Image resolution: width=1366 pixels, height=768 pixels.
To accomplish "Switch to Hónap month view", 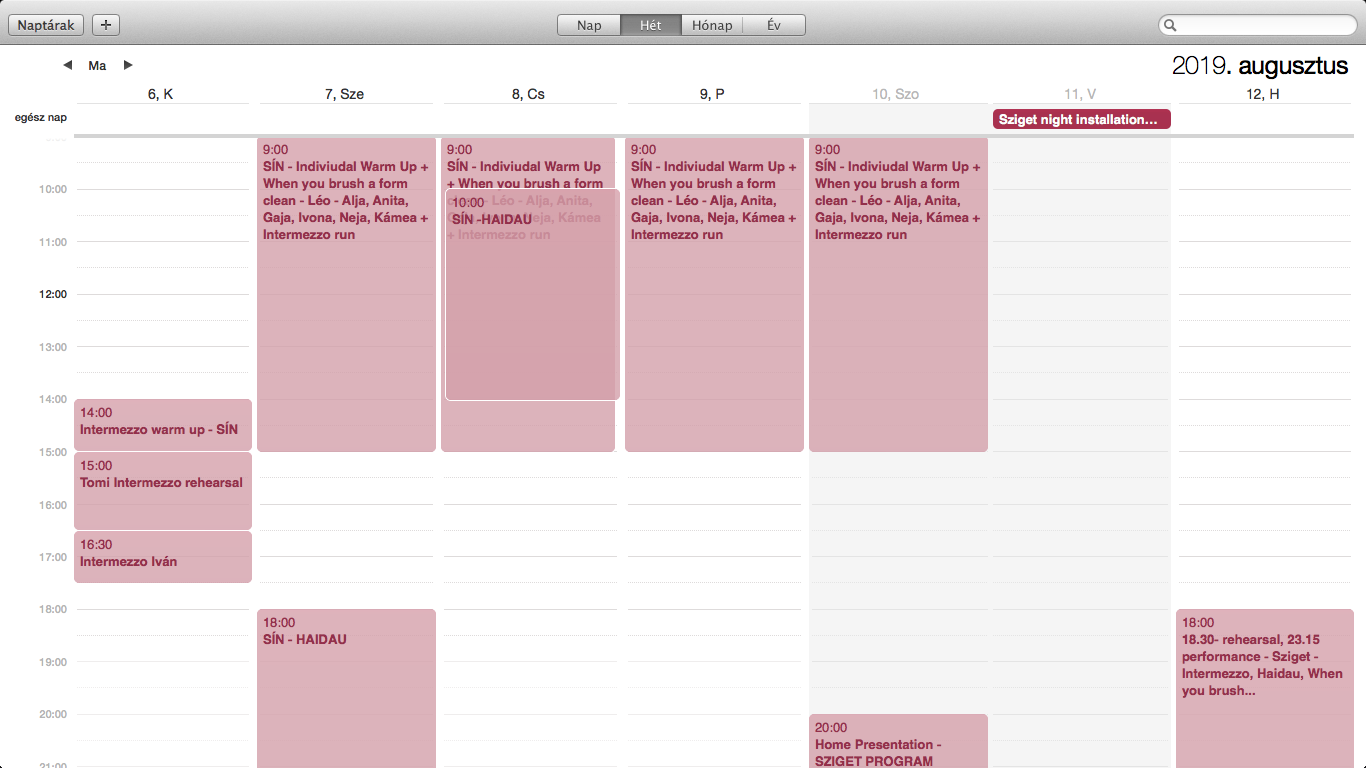I will pyautogui.click(x=712, y=25).
